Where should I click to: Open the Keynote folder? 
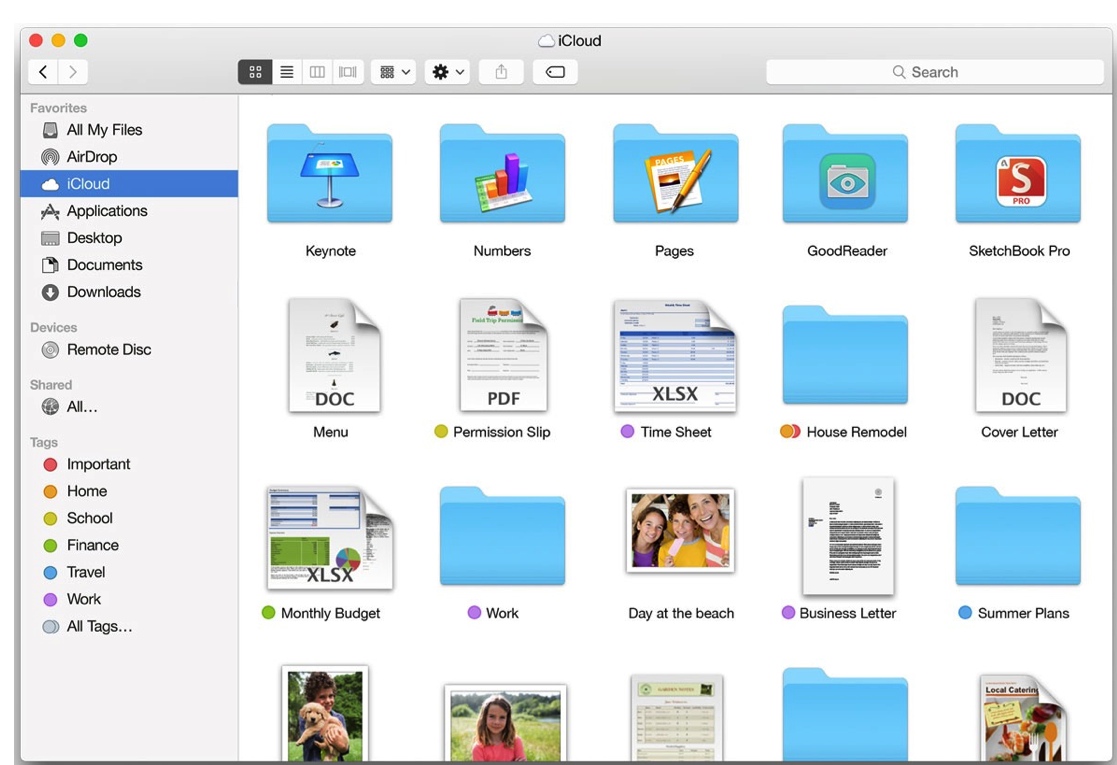(x=330, y=173)
